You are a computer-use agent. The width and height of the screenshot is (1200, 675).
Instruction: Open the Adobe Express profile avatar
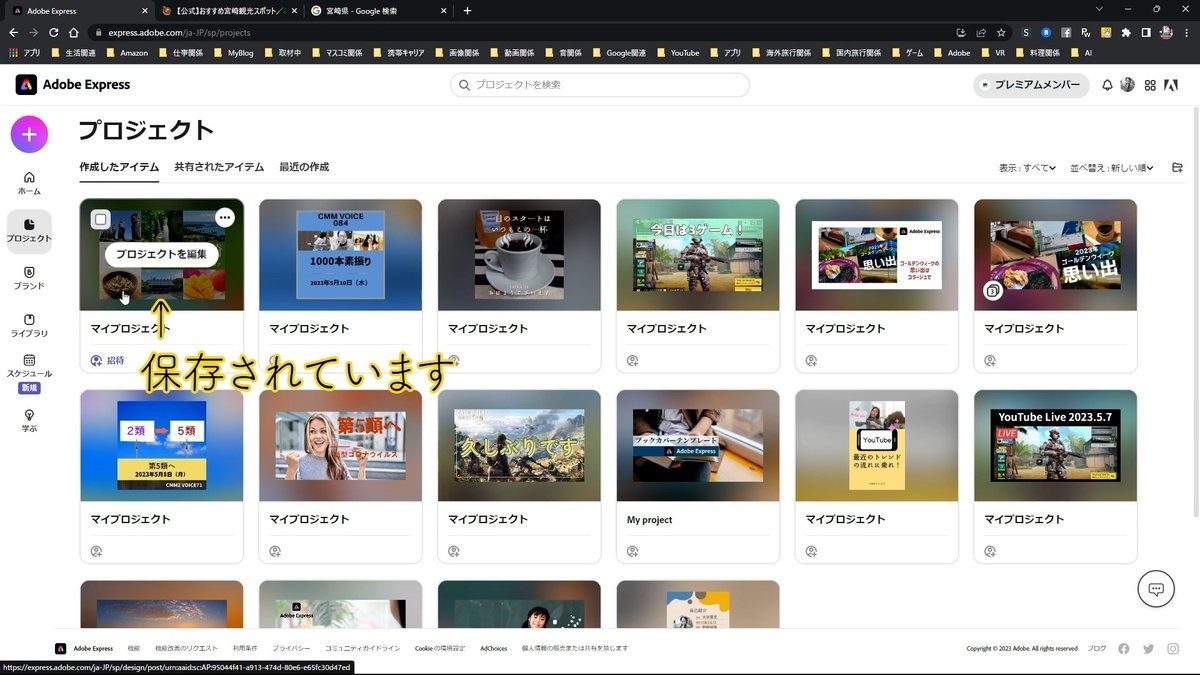coord(1128,85)
